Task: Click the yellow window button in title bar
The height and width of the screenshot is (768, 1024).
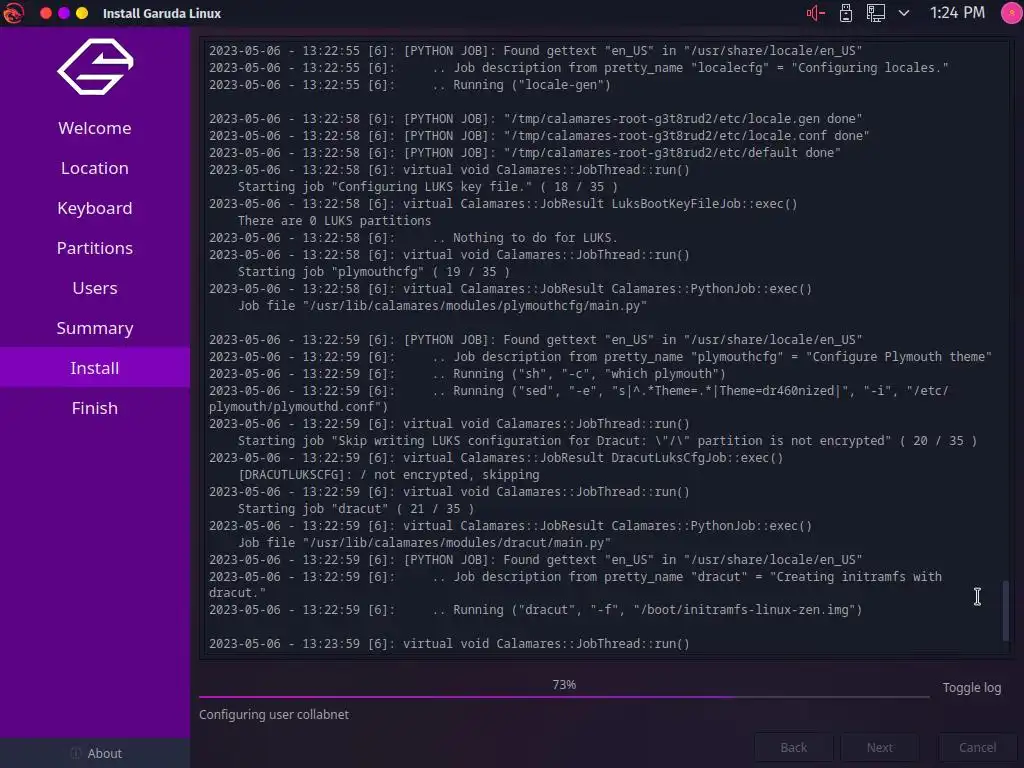Action: coord(82,13)
